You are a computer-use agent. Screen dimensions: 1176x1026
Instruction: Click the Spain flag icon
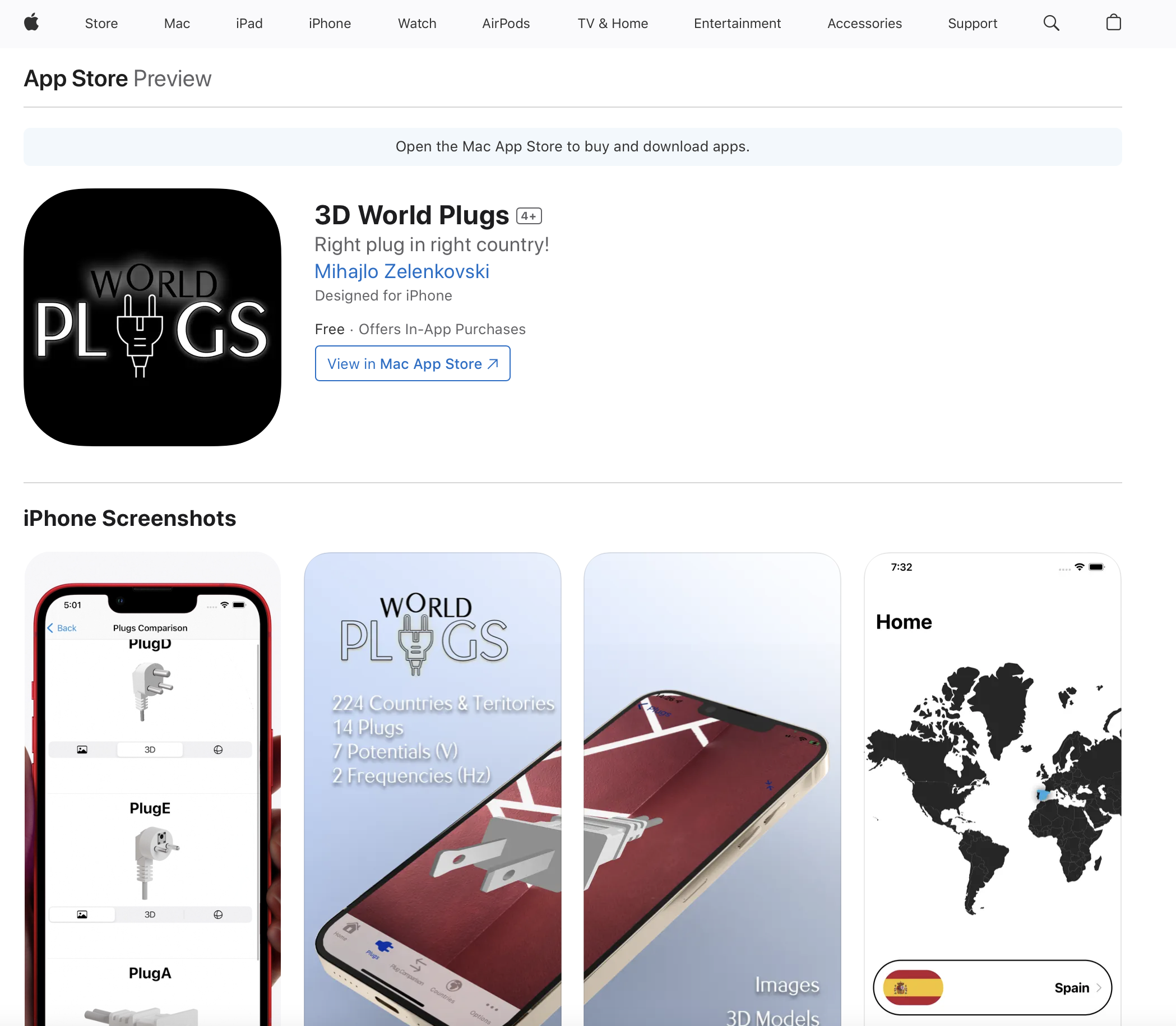[913, 987]
